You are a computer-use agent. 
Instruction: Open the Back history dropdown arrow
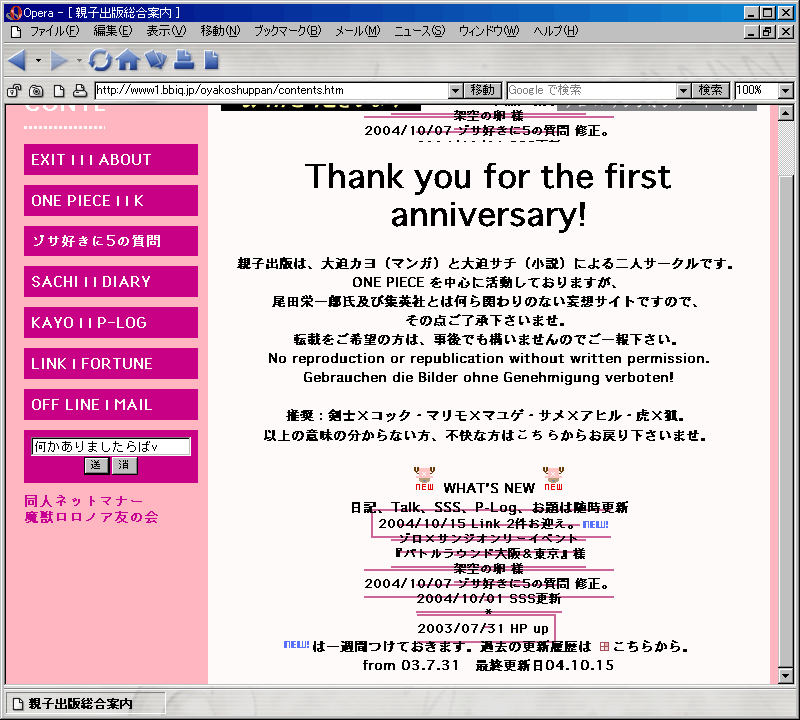pyautogui.click(x=38, y=60)
